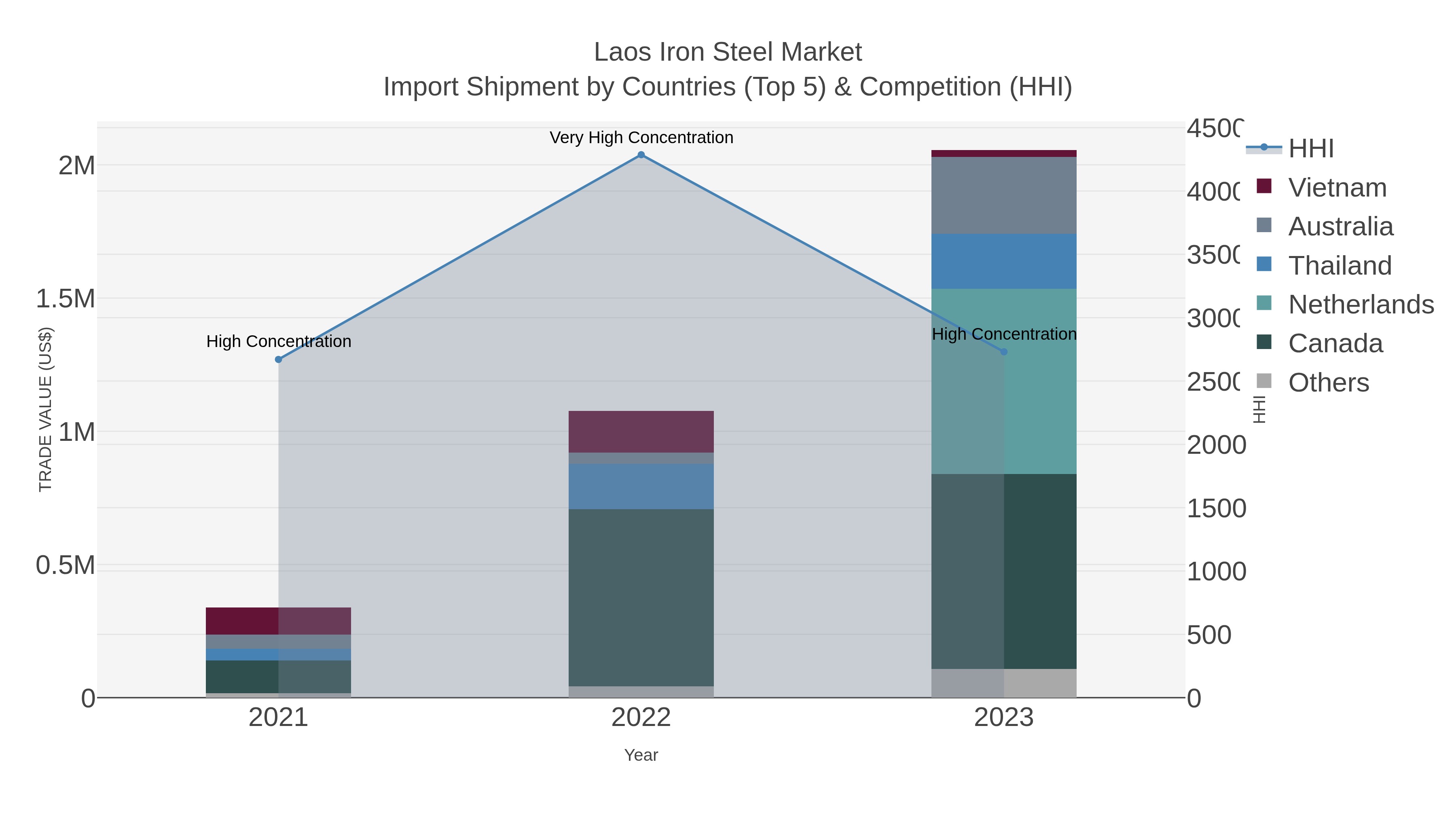Toggle Others legend entry

(x=1312, y=383)
